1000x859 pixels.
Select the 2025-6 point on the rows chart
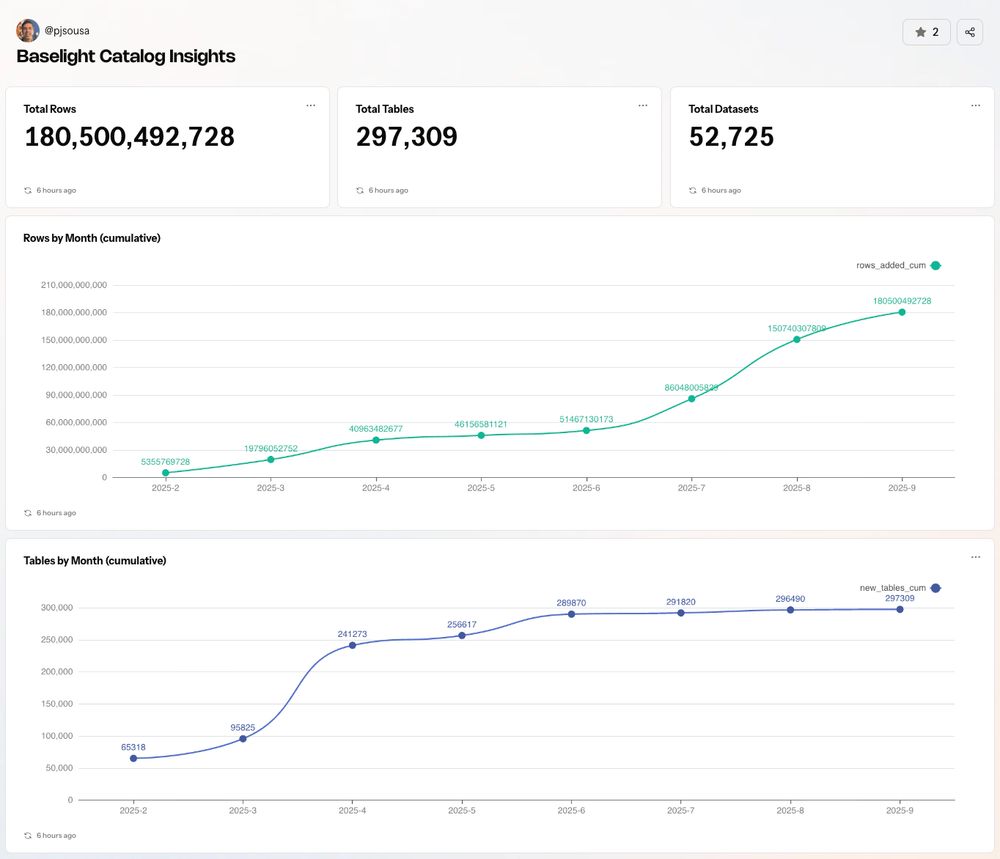pyautogui.click(x=586, y=430)
